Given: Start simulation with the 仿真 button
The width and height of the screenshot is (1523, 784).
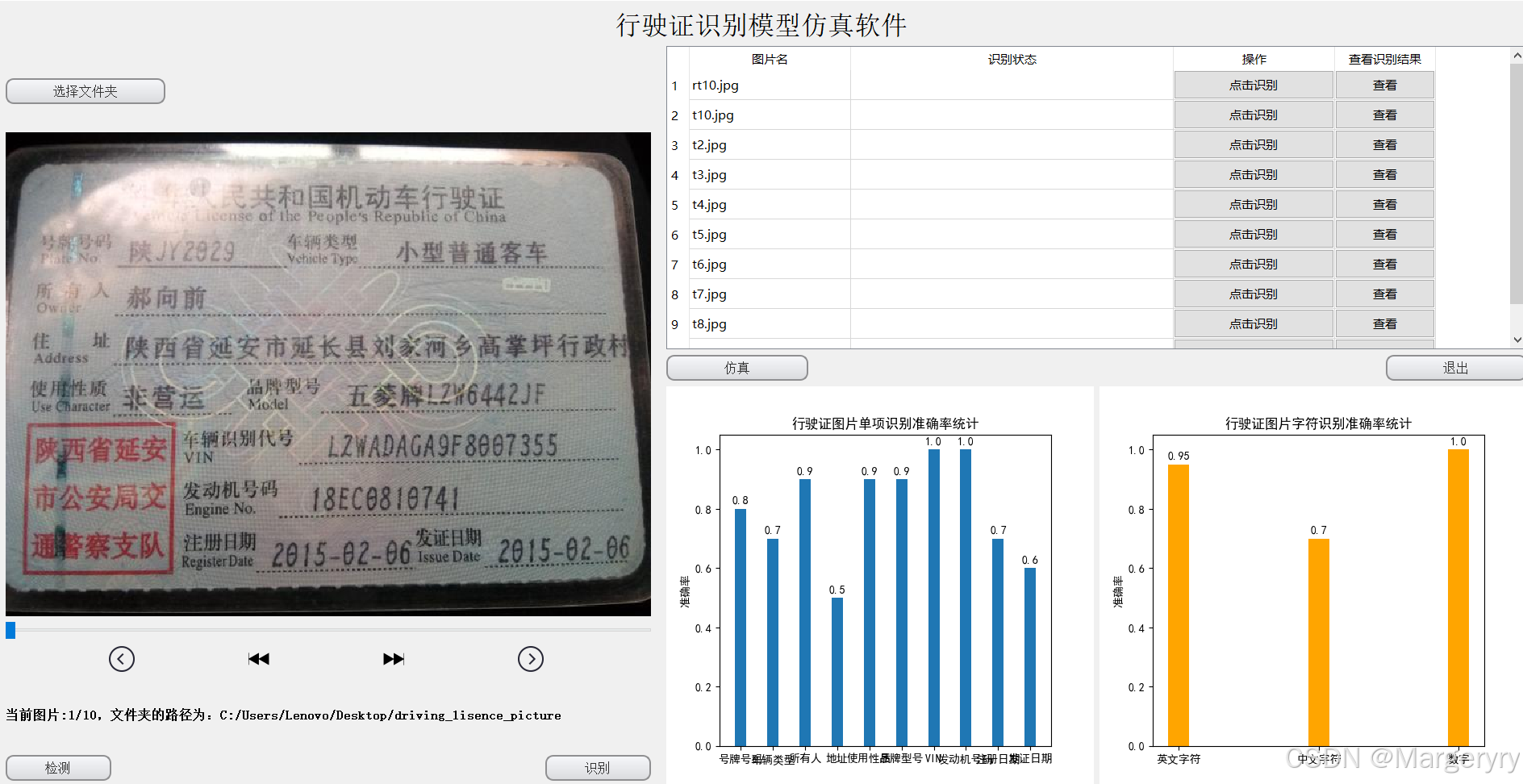Looking at the screenshot, I should point(736,367).
